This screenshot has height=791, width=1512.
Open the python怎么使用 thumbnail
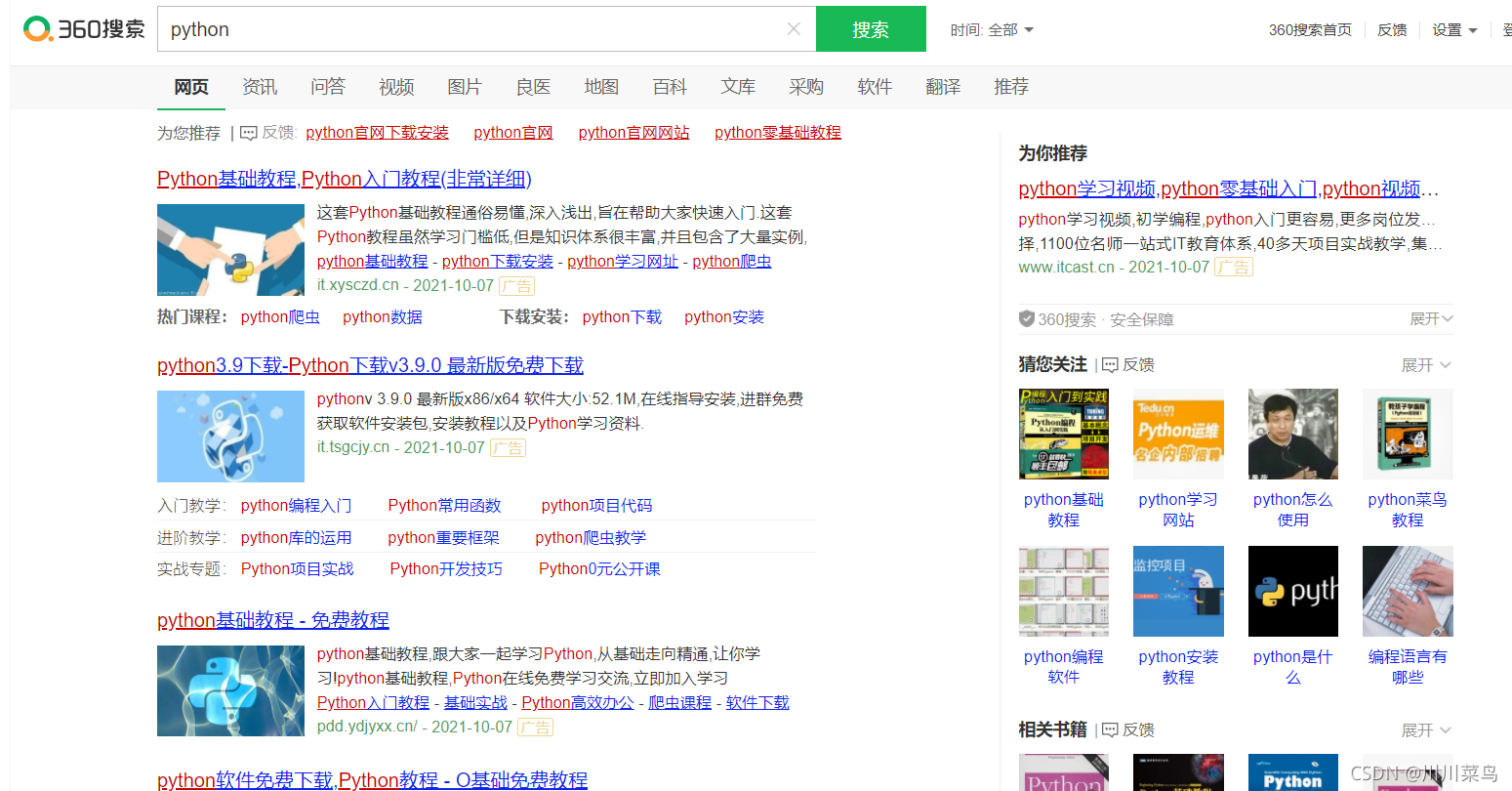tap(1293, 434)
